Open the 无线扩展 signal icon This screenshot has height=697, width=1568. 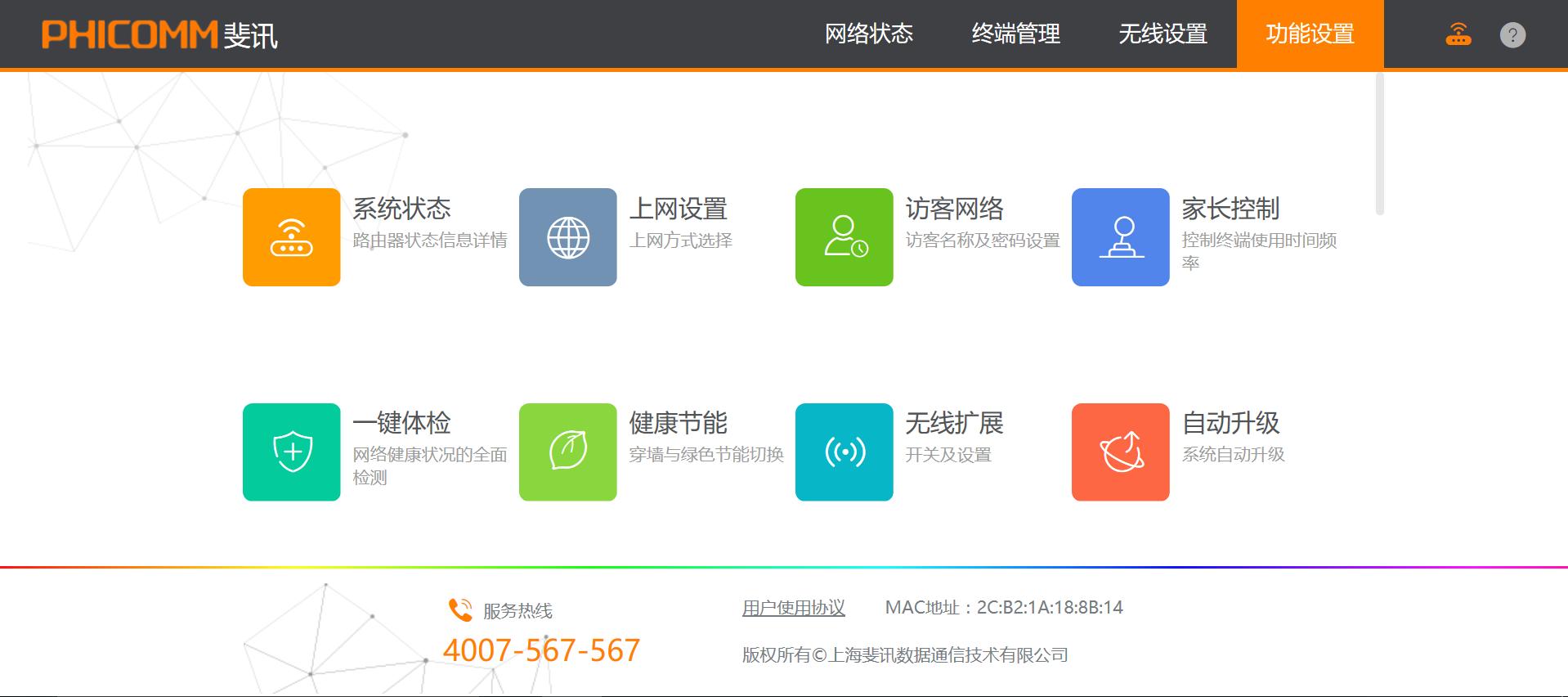point(844,452)
